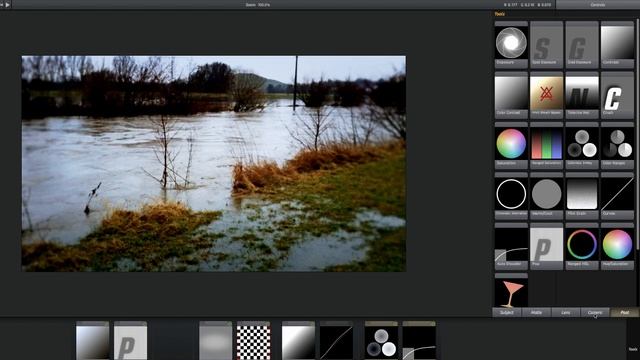The image size is (640, 360).
Task: Select the Ranged HSL rainbow ring tool
Action: click(x=582, y=247)
